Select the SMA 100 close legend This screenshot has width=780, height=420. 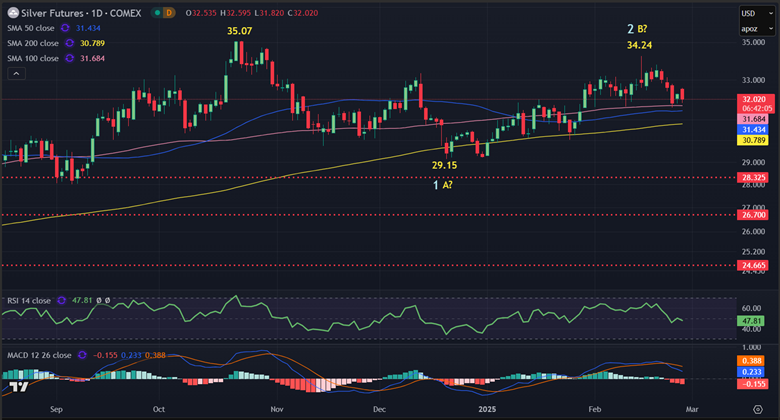tap(33, 58)
